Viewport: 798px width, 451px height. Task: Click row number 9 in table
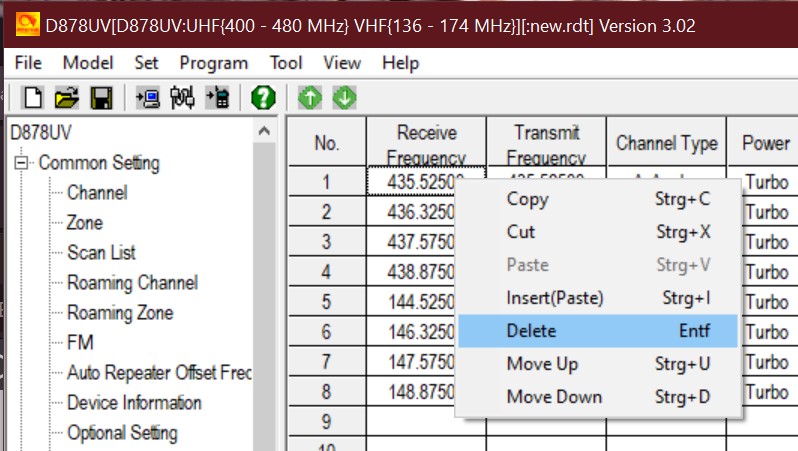327,422
